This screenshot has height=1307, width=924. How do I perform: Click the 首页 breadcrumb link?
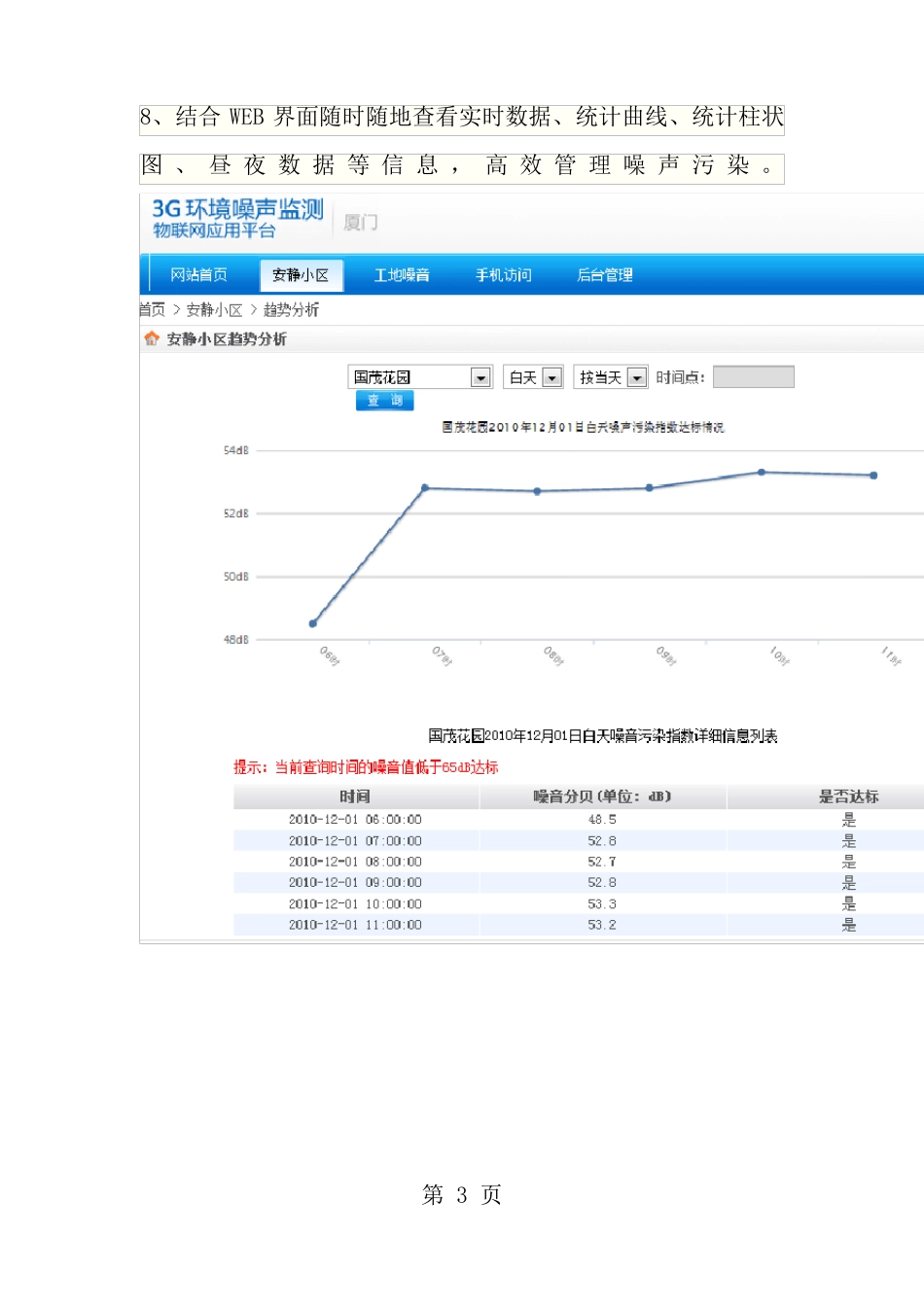152,309
